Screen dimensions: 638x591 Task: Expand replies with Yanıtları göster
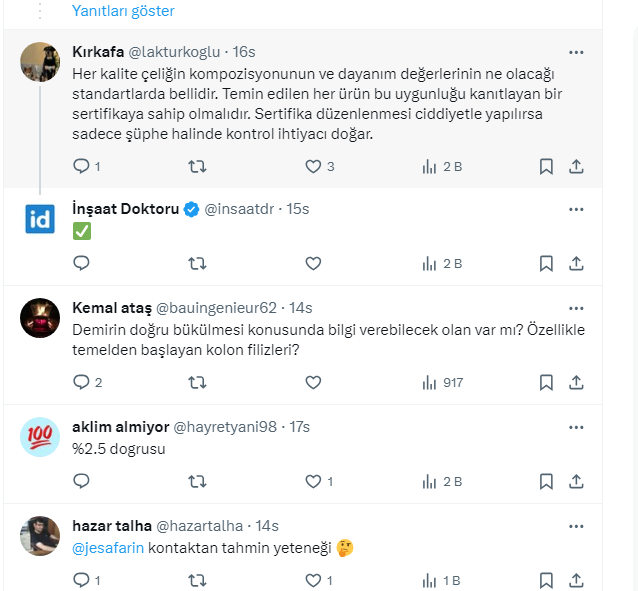123,11
